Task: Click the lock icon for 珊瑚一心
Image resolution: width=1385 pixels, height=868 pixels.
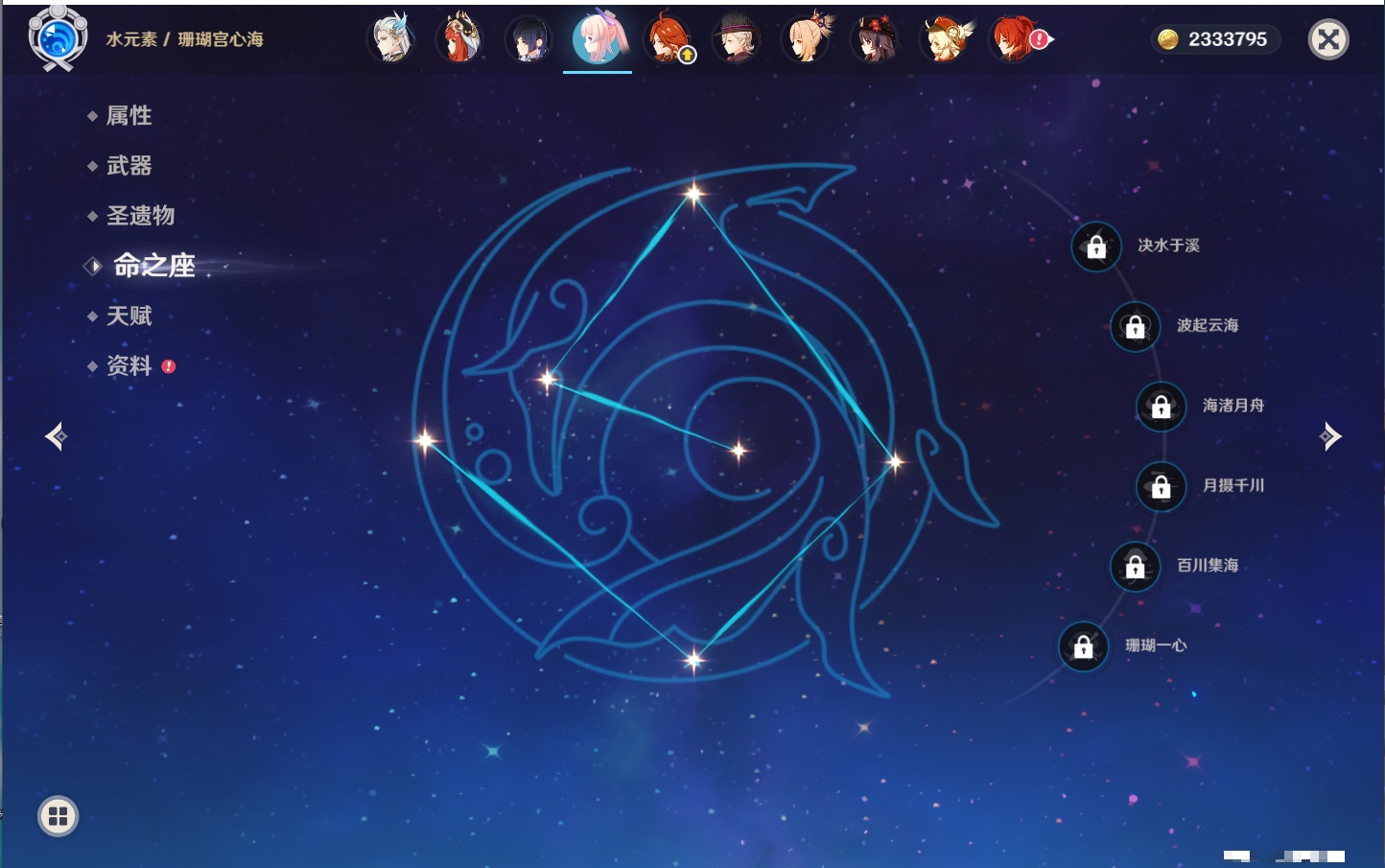Action: (1084, 646)
